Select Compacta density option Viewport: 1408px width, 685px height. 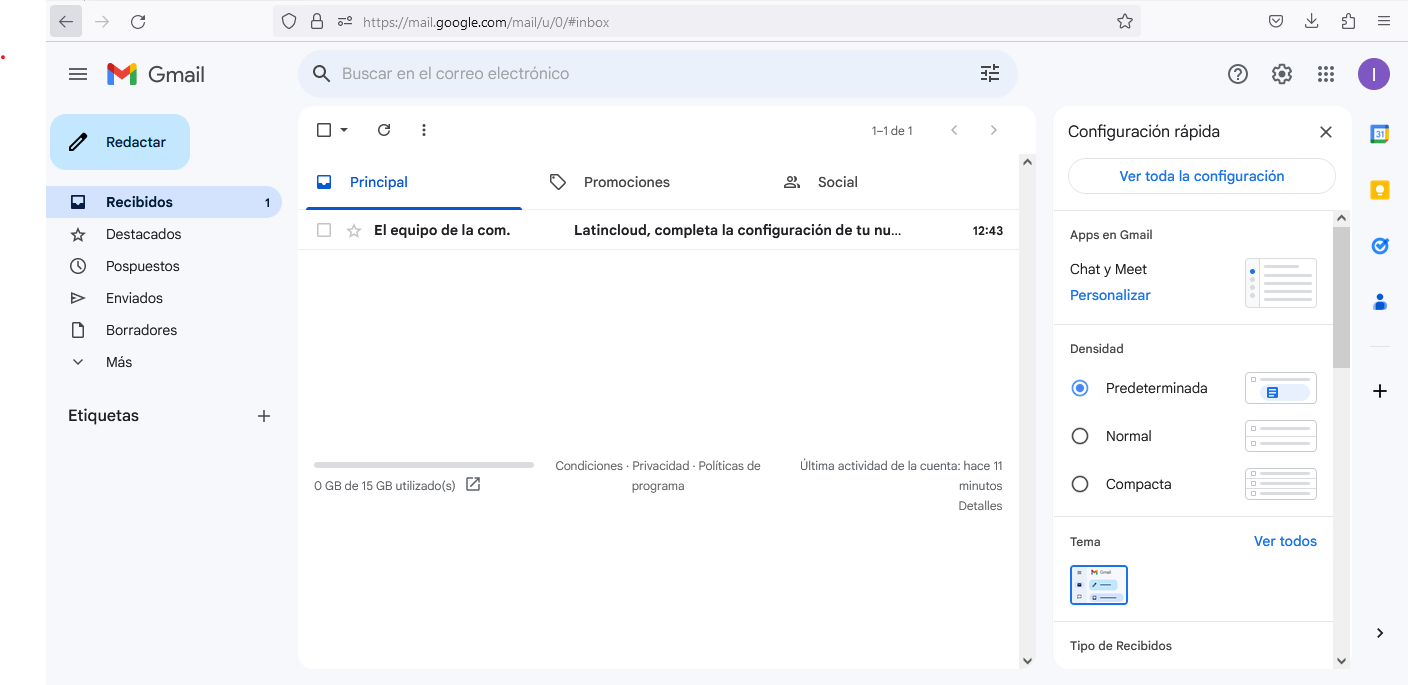click(1080, 484)
